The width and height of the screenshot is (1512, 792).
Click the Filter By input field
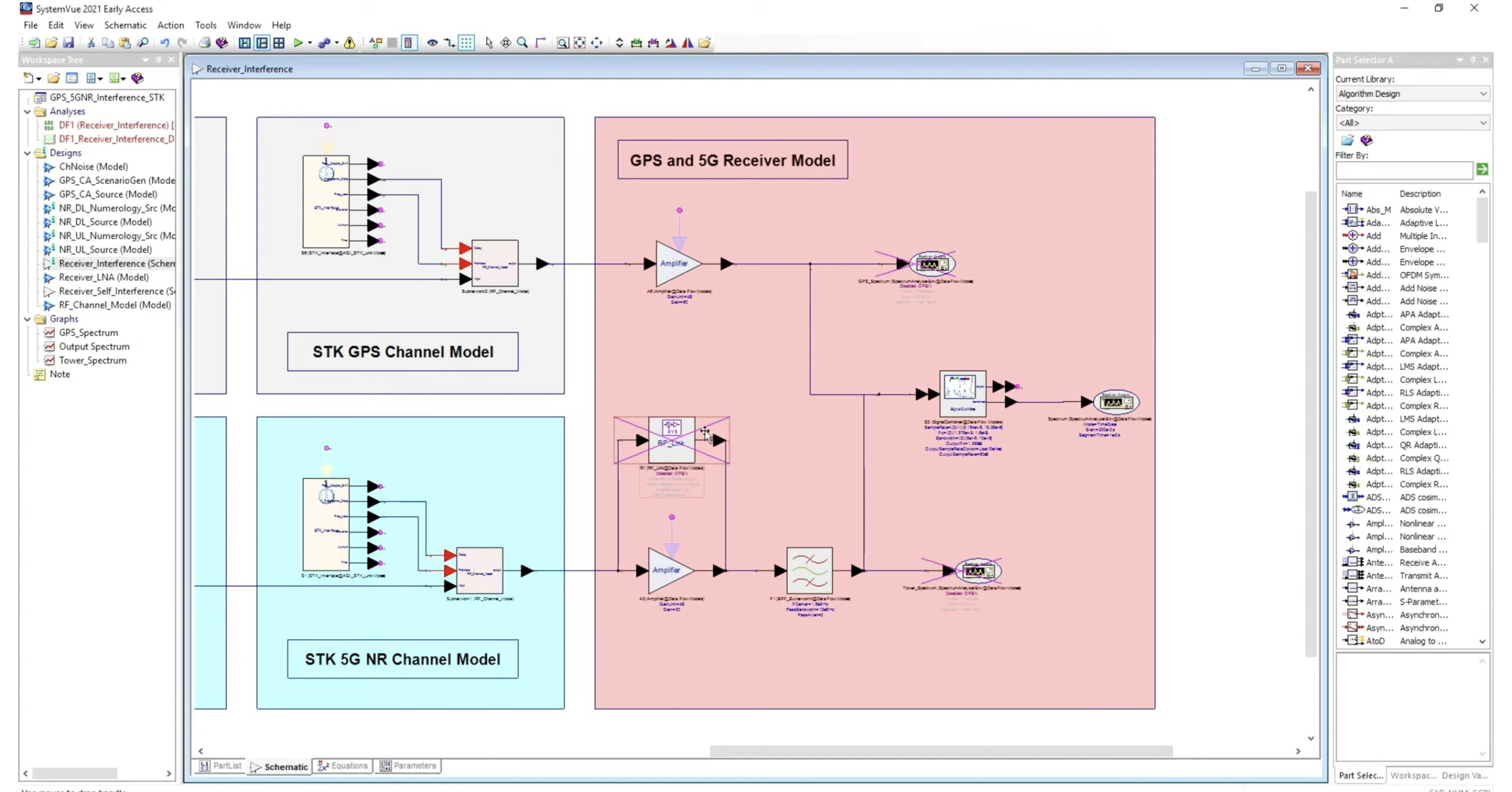(1404, 170)
